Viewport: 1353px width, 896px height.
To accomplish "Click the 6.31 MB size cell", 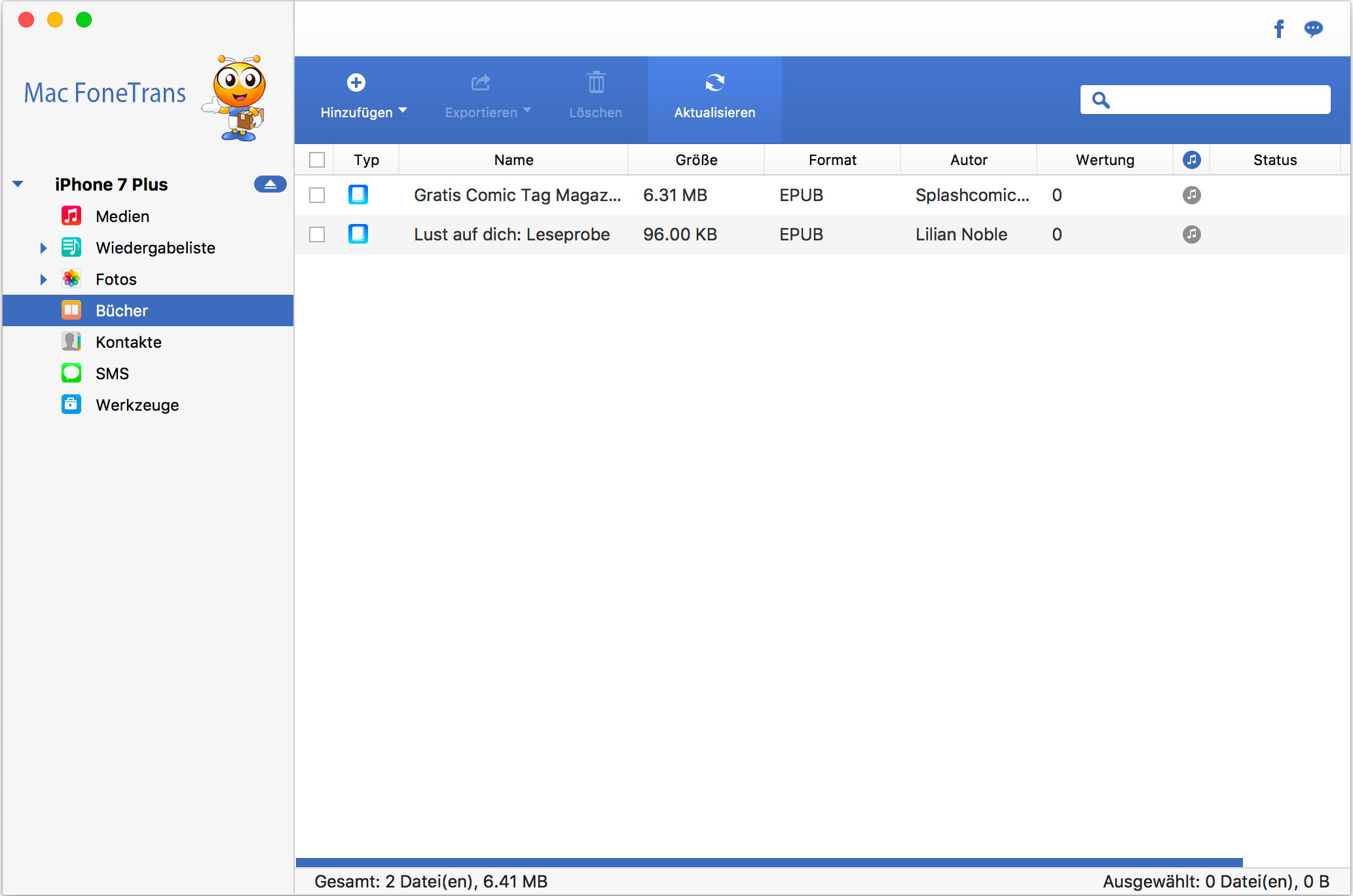I will coord(675,195).
